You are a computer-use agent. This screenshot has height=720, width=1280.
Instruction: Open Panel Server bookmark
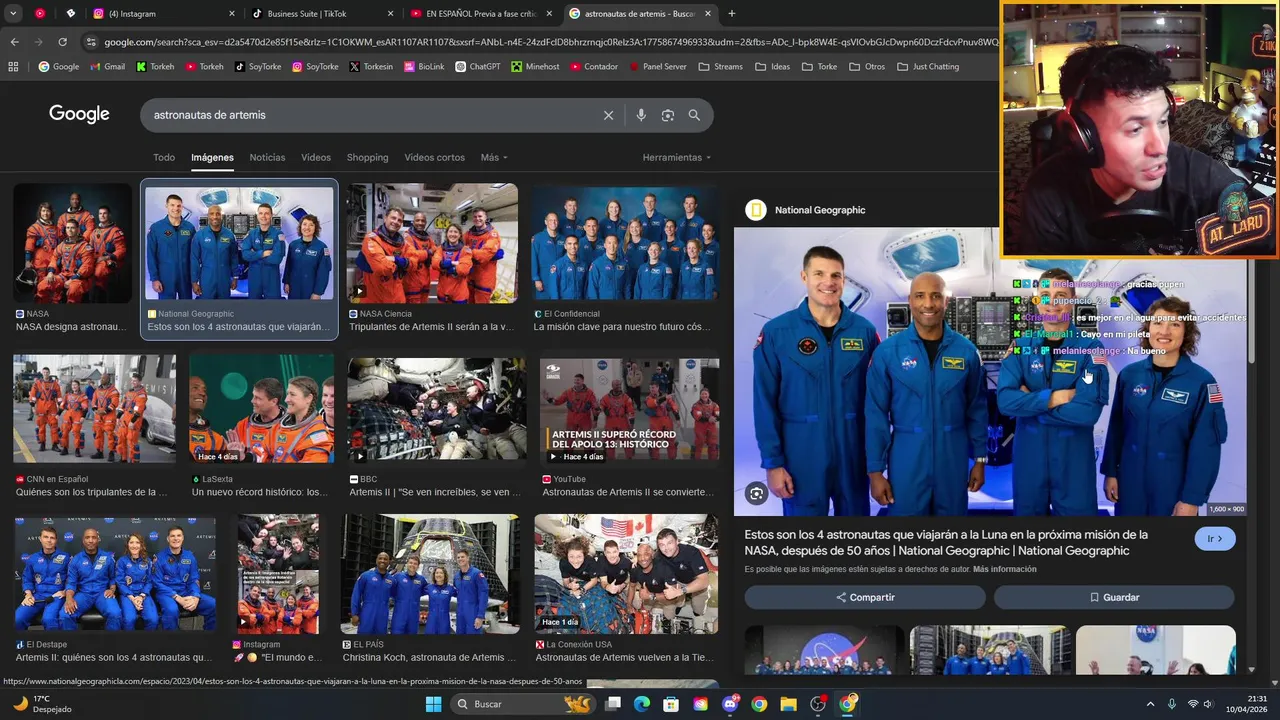click(657, 67)
